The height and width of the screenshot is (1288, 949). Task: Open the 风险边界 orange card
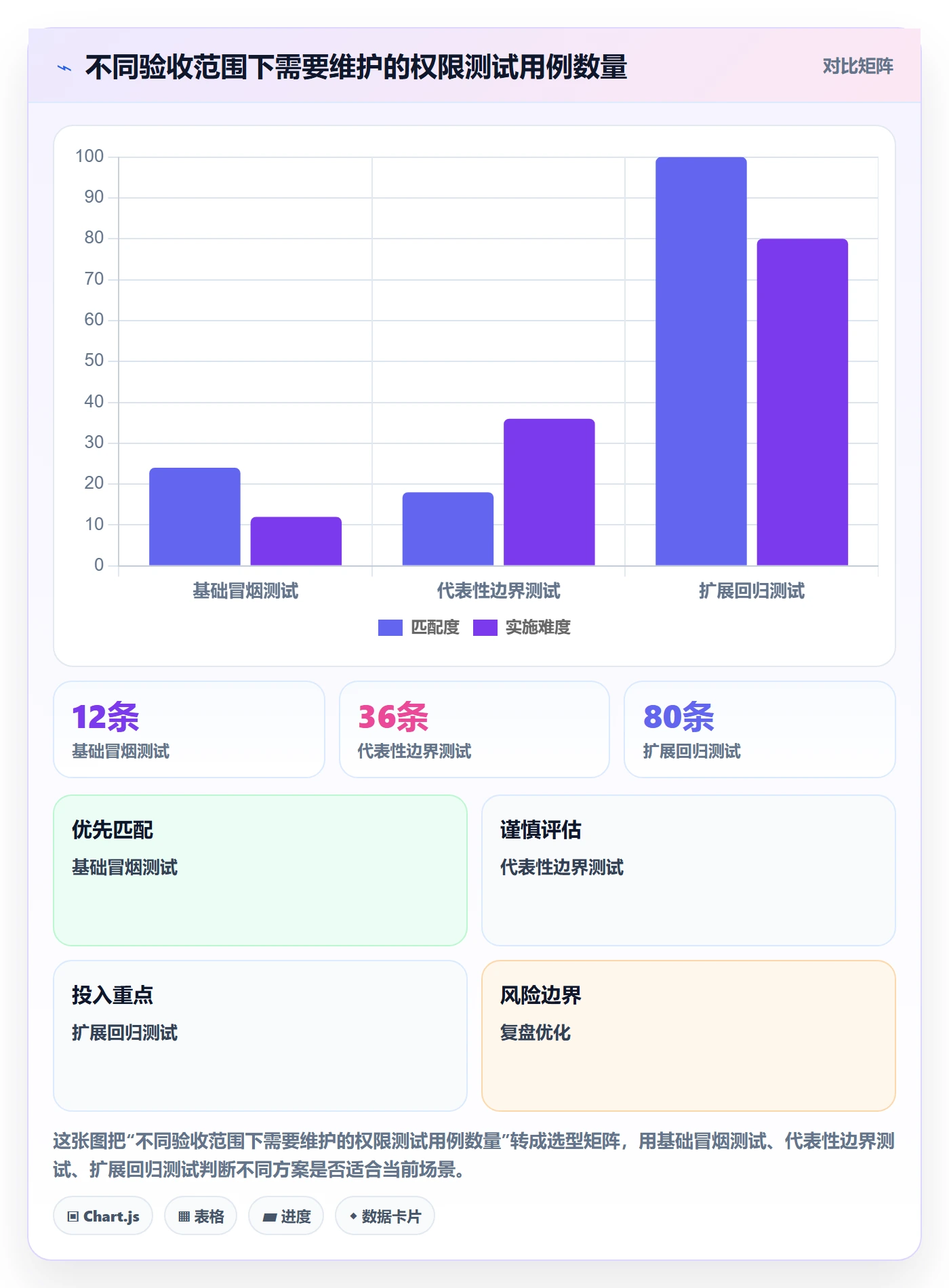click(689, 1036)
